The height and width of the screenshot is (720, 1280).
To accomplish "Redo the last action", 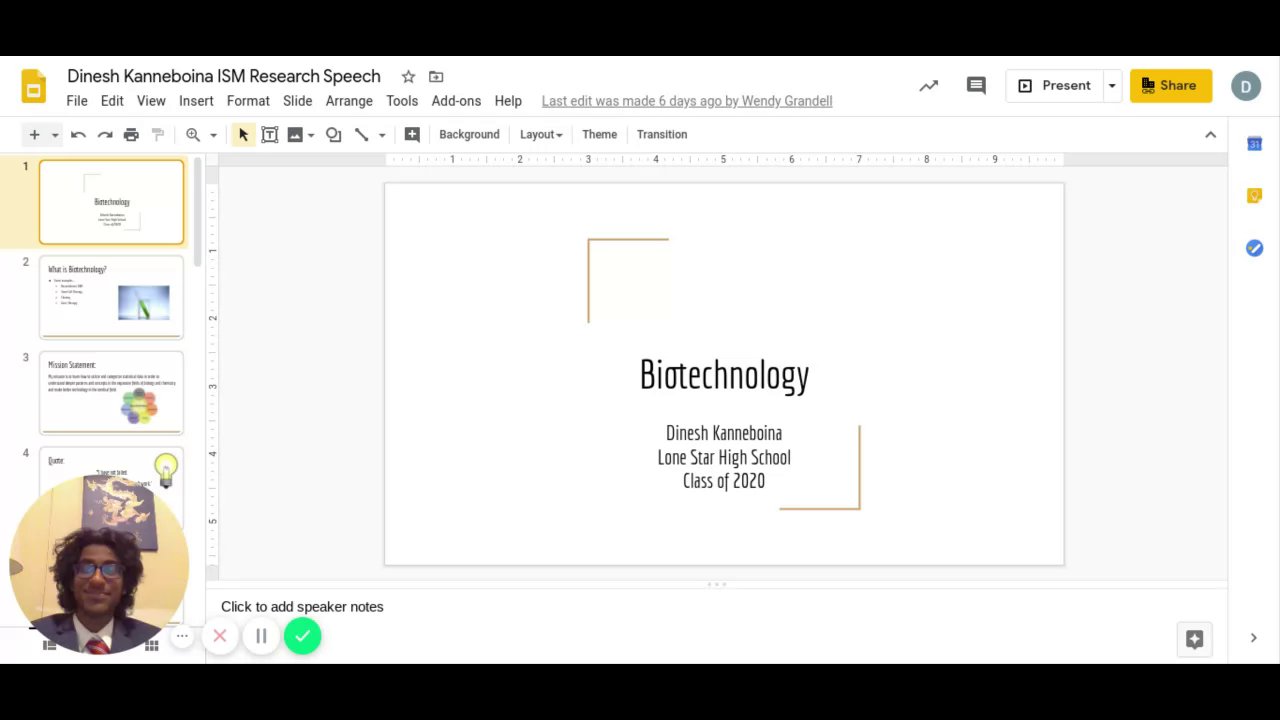I will 104,134.
